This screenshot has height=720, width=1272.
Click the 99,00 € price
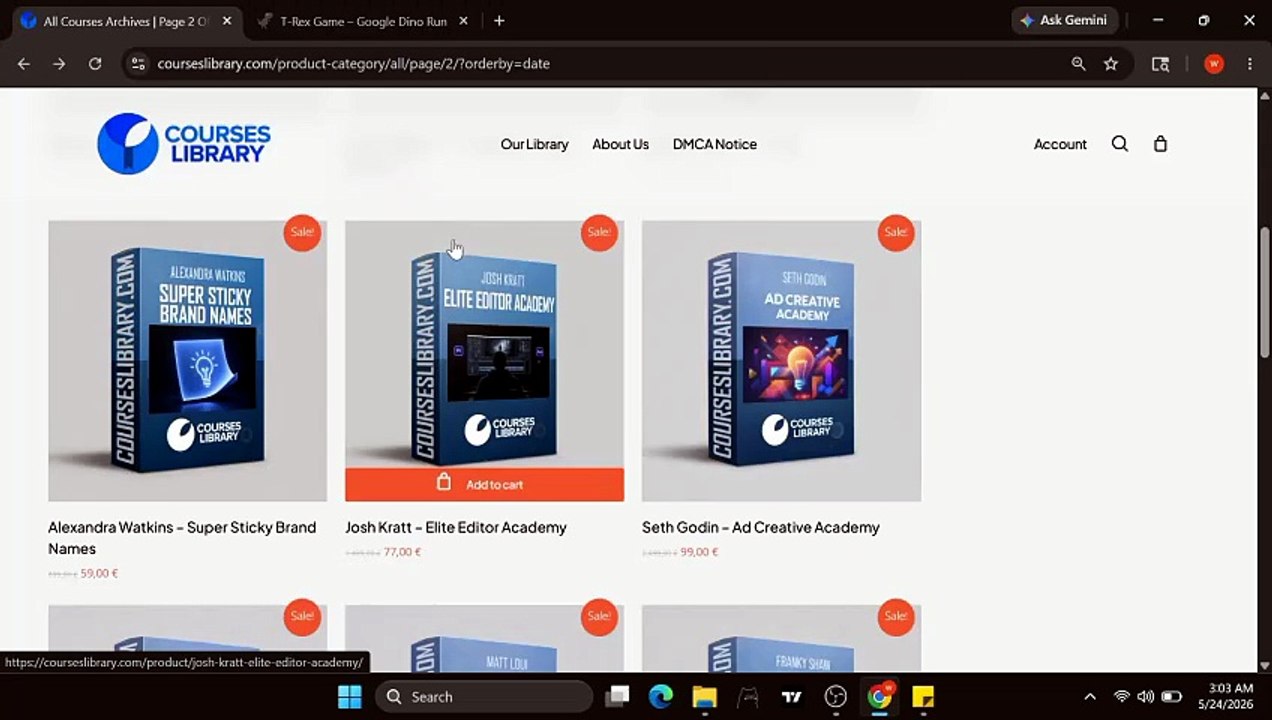(699, 552)
